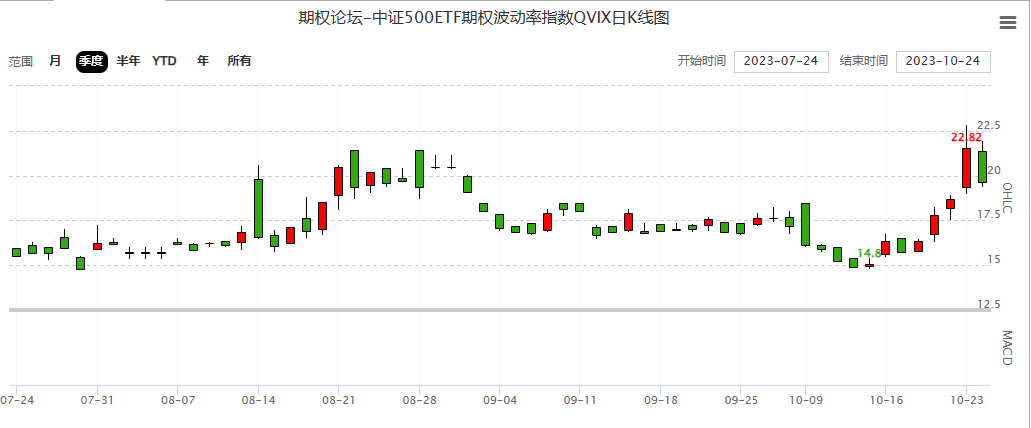Click the chart title 期权论坛-中证500ETF期权波动率指数QVIX日K线图
The height and width of the screenshot is (428, 1031).
(483, 18)
